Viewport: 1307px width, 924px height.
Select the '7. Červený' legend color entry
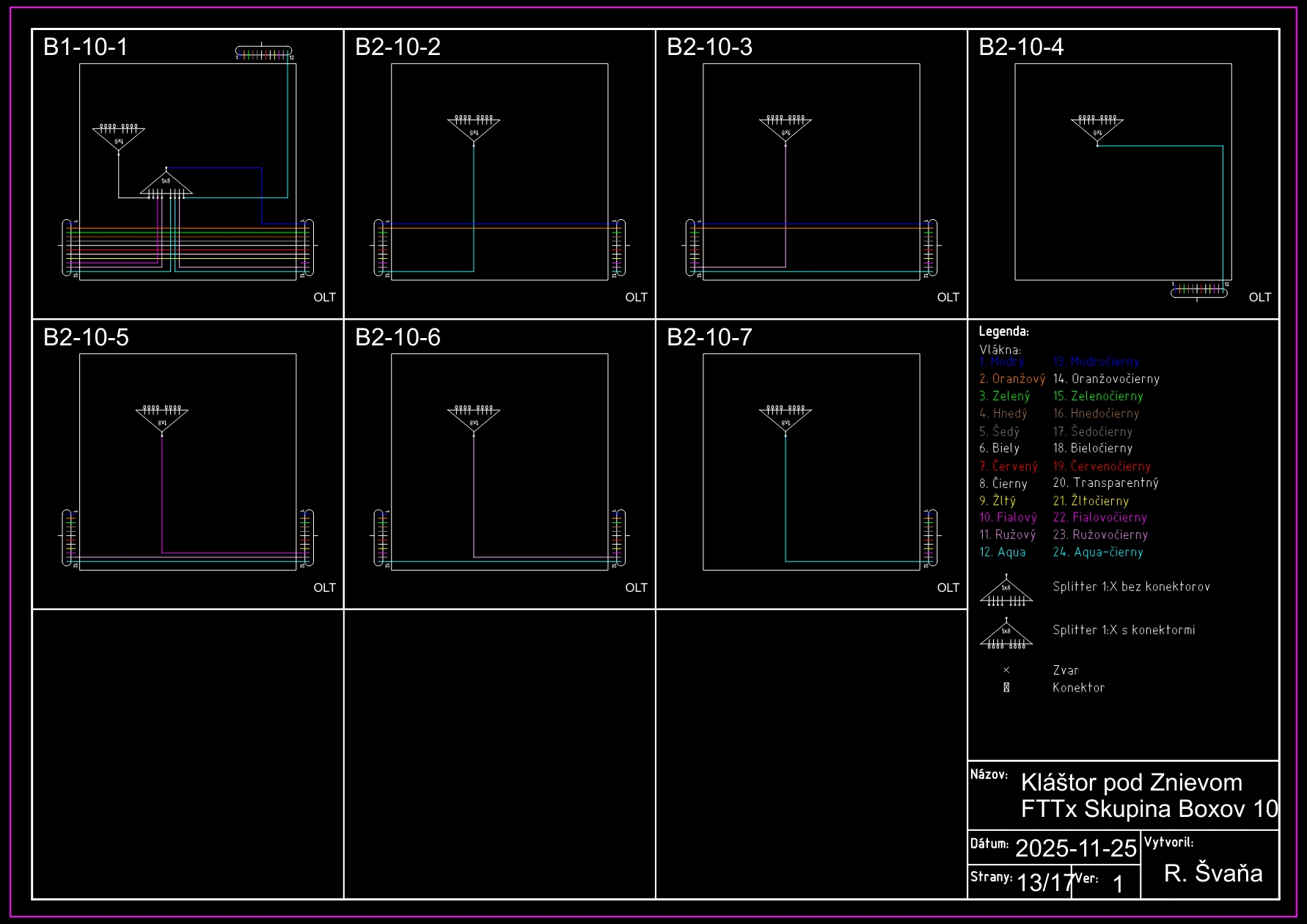point(1008,466)
